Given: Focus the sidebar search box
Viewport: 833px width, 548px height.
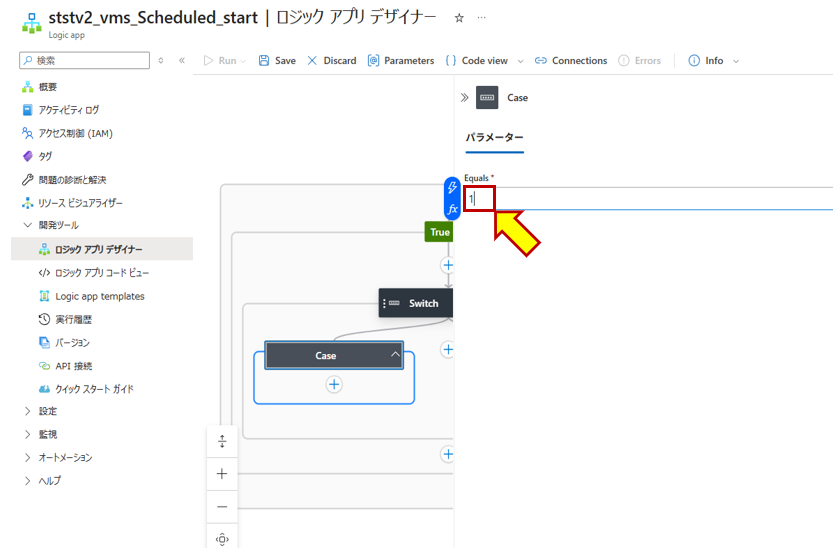Looking at the screenshot, I should click(x=84, y=60).
